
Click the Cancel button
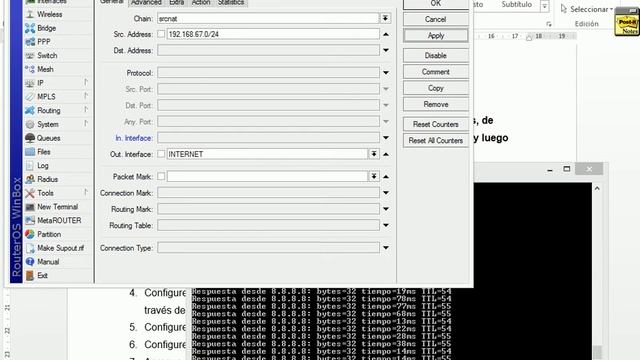coord(436,20)
